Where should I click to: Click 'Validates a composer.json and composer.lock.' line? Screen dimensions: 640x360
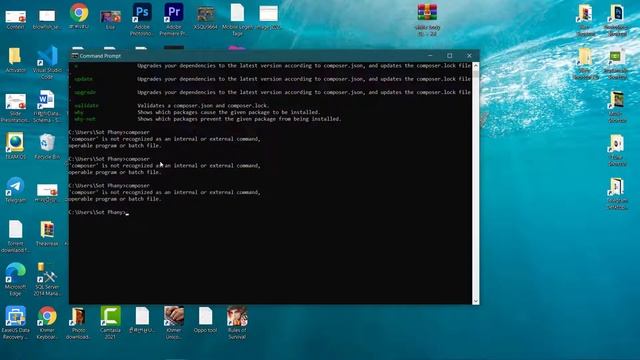(x=203, y=106)
